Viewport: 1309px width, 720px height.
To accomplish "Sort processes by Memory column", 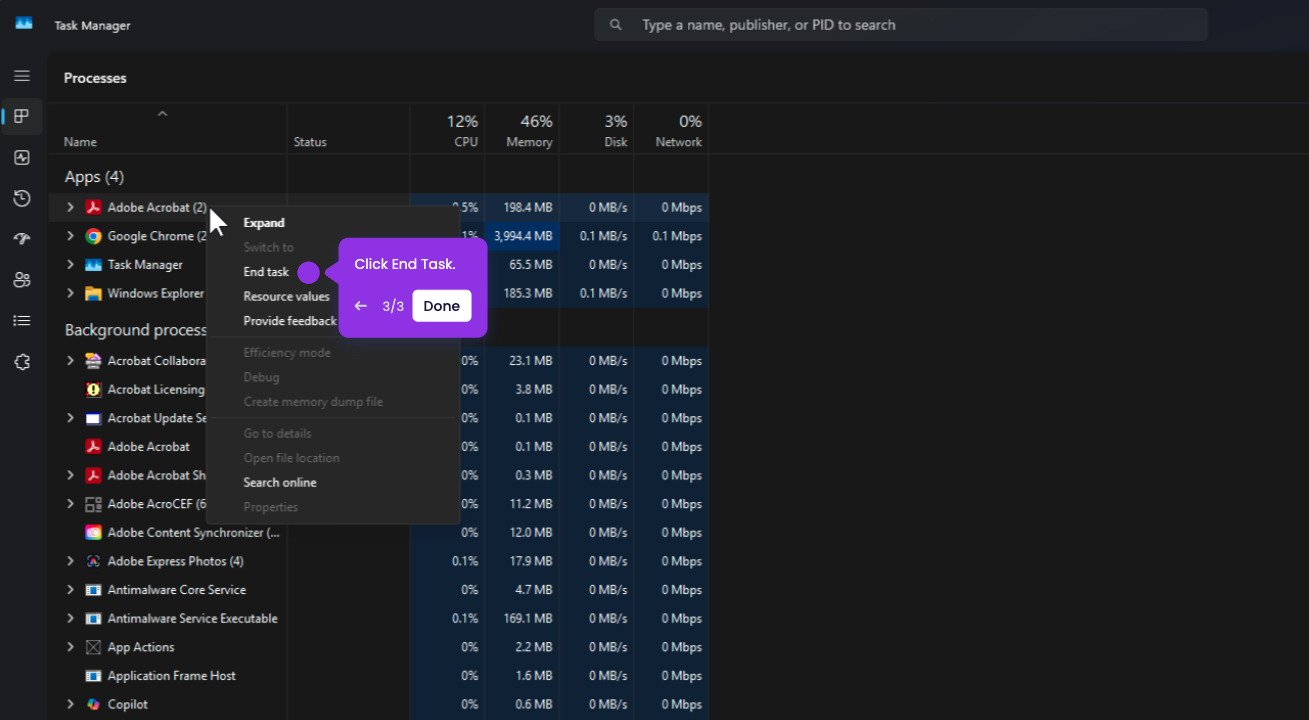I will [x=522, y=130].
